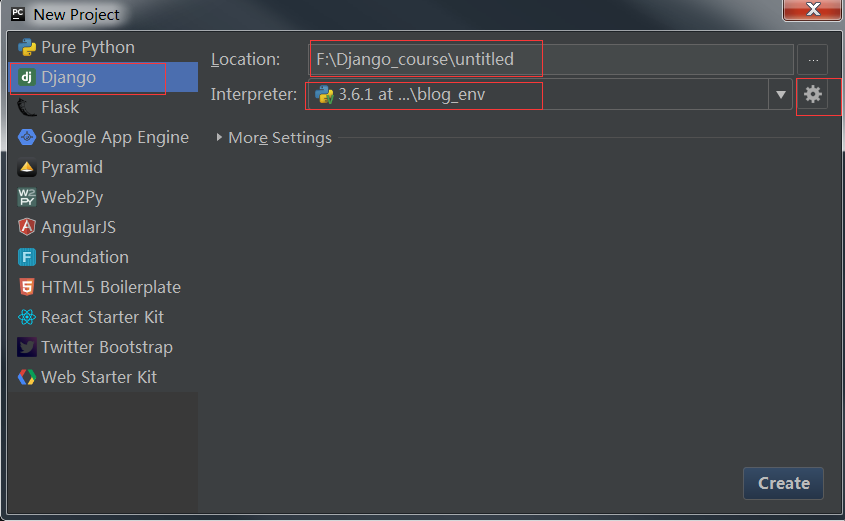
Task: Choose the HTML5 Boilerplate project type
Action: [x=103, y=287]
